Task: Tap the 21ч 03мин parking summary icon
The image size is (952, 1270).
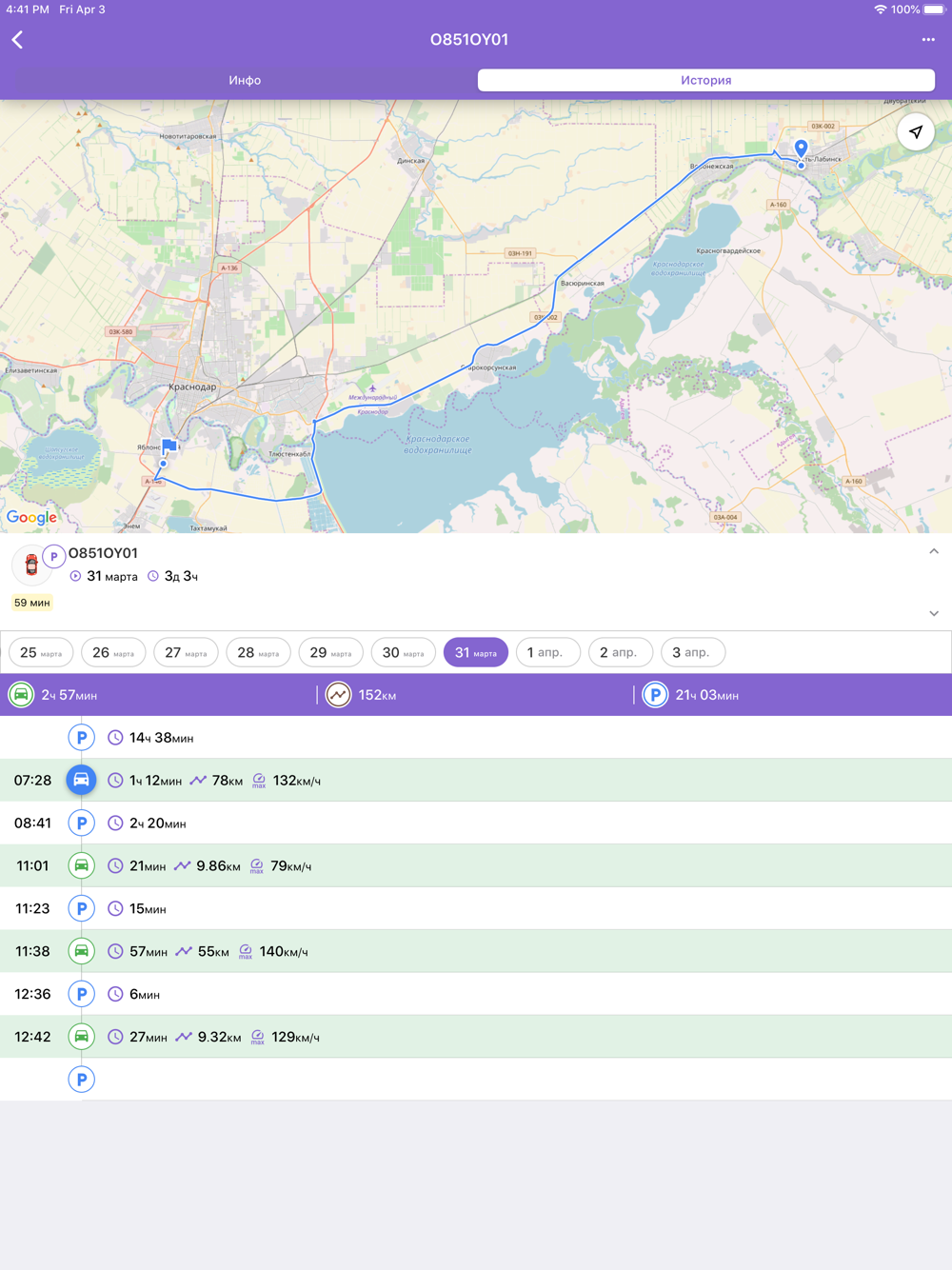Action: [x=655, y=695]
